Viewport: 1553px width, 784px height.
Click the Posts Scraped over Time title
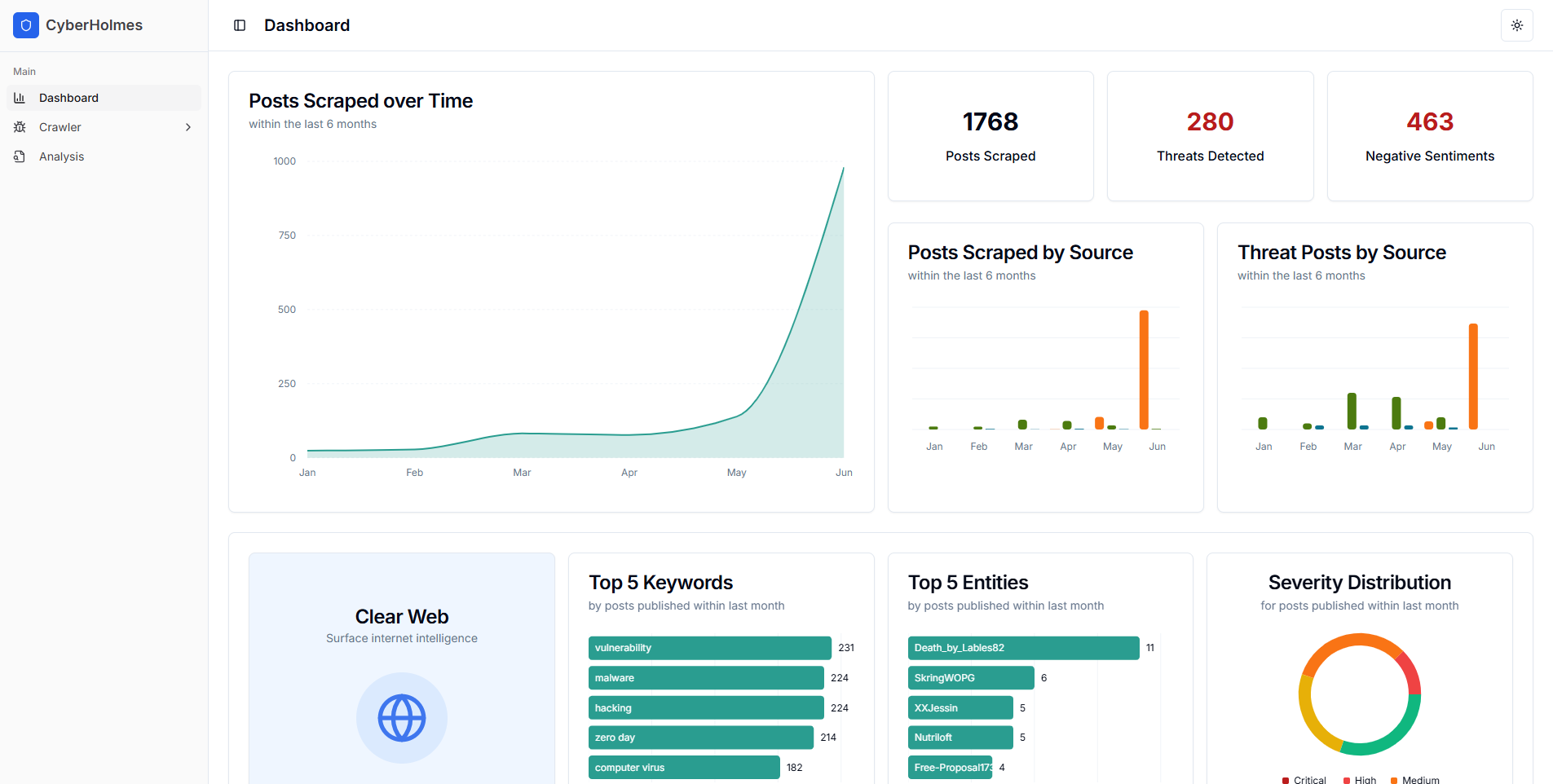pos(361,101)
